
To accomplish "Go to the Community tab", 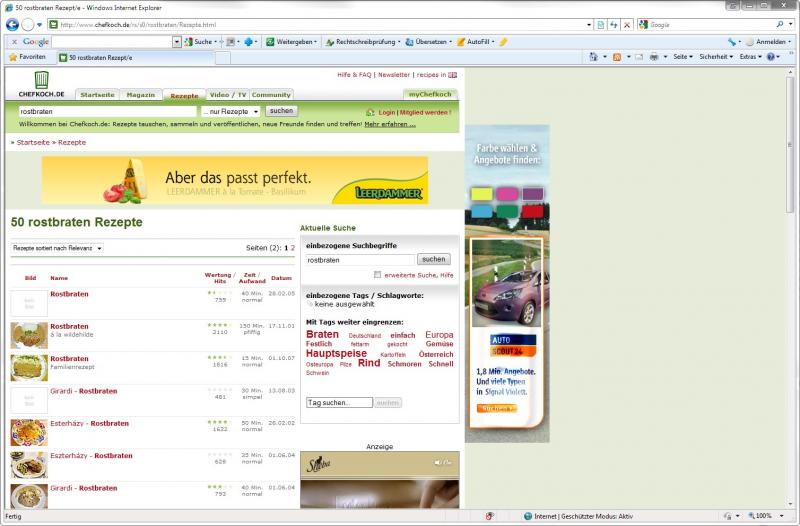I will tap(271, 95).
